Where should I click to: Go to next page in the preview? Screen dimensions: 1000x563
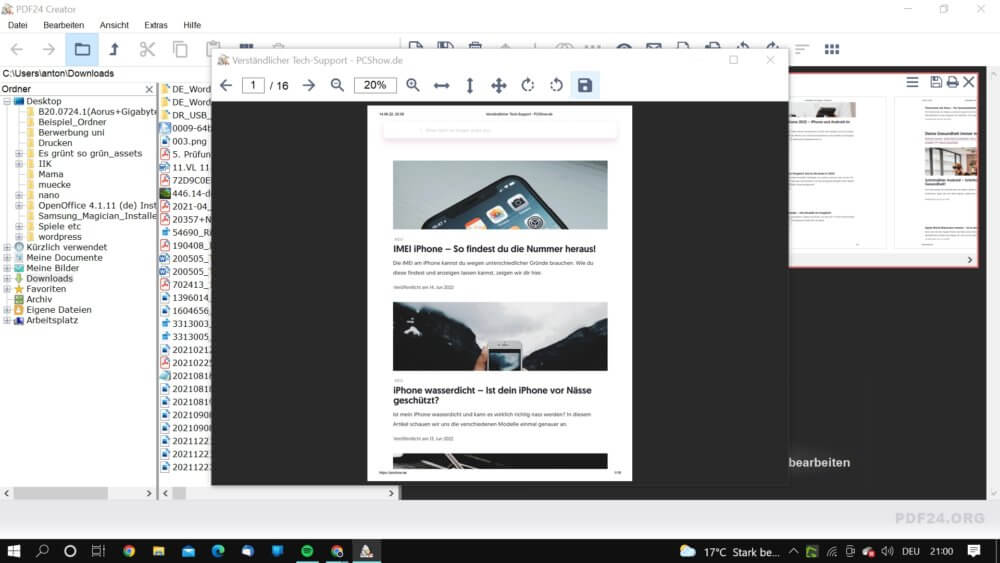(309, 85)
